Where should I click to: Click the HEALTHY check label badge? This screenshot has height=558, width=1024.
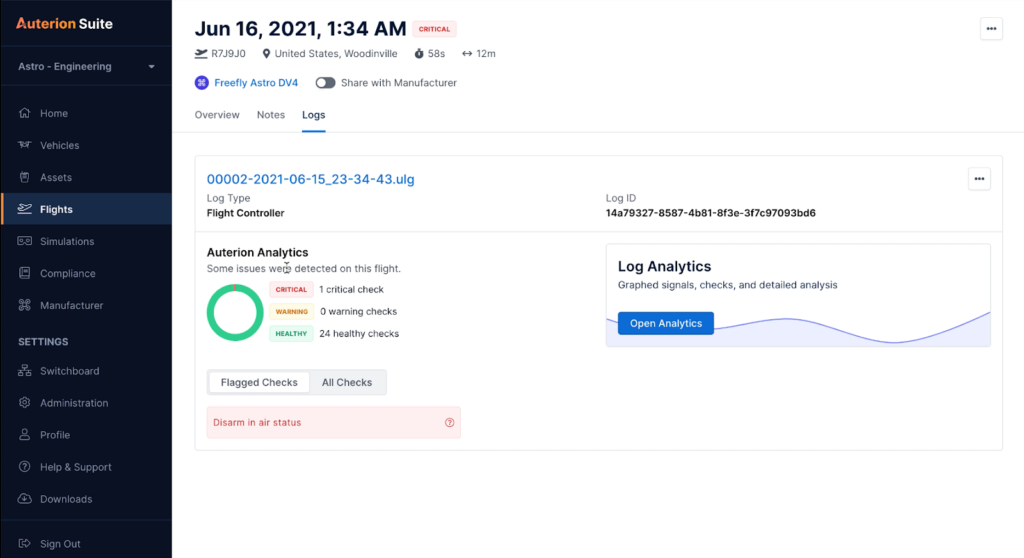pos(291,334)
